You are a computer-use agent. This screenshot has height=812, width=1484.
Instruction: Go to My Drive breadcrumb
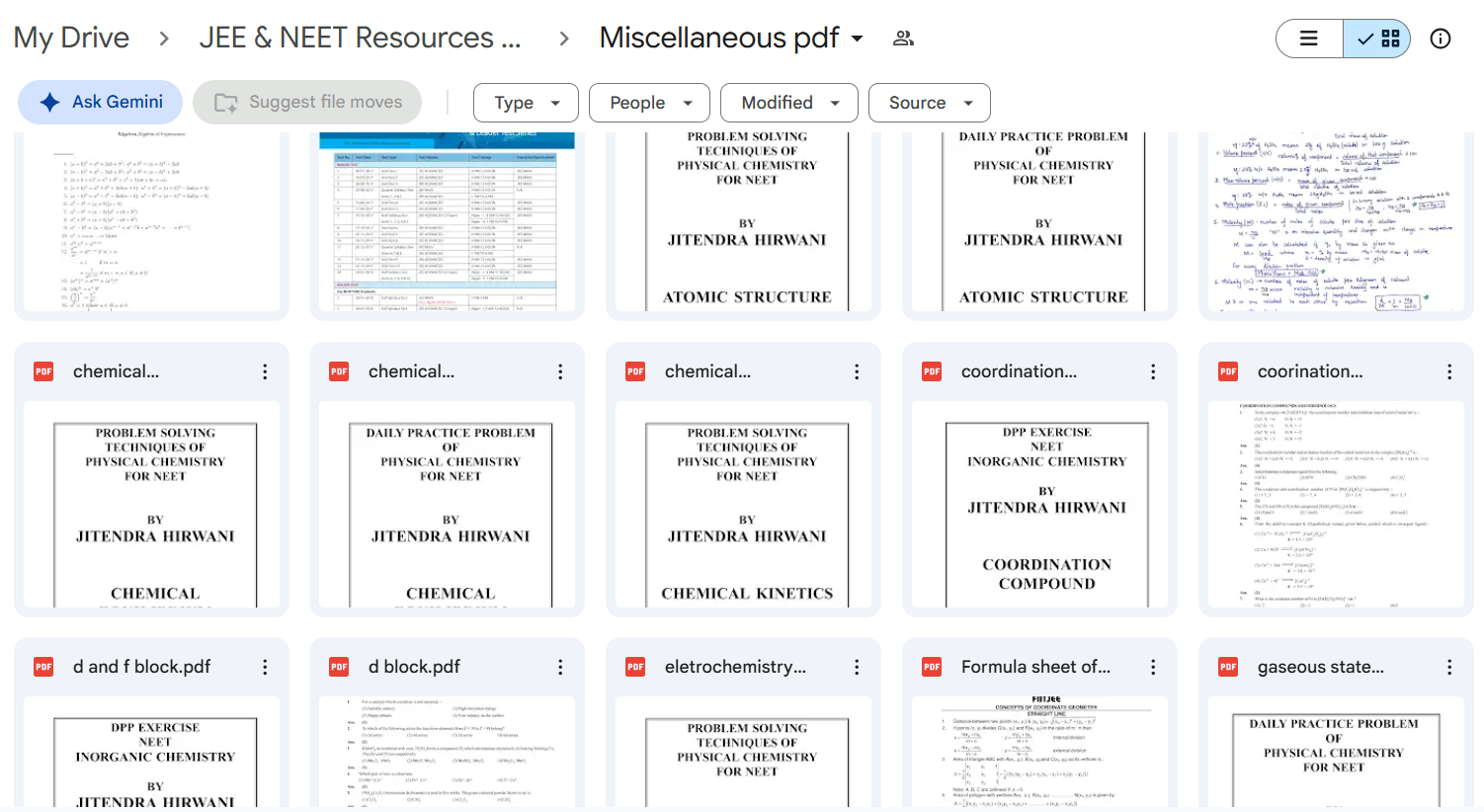(x=71, y=38)
